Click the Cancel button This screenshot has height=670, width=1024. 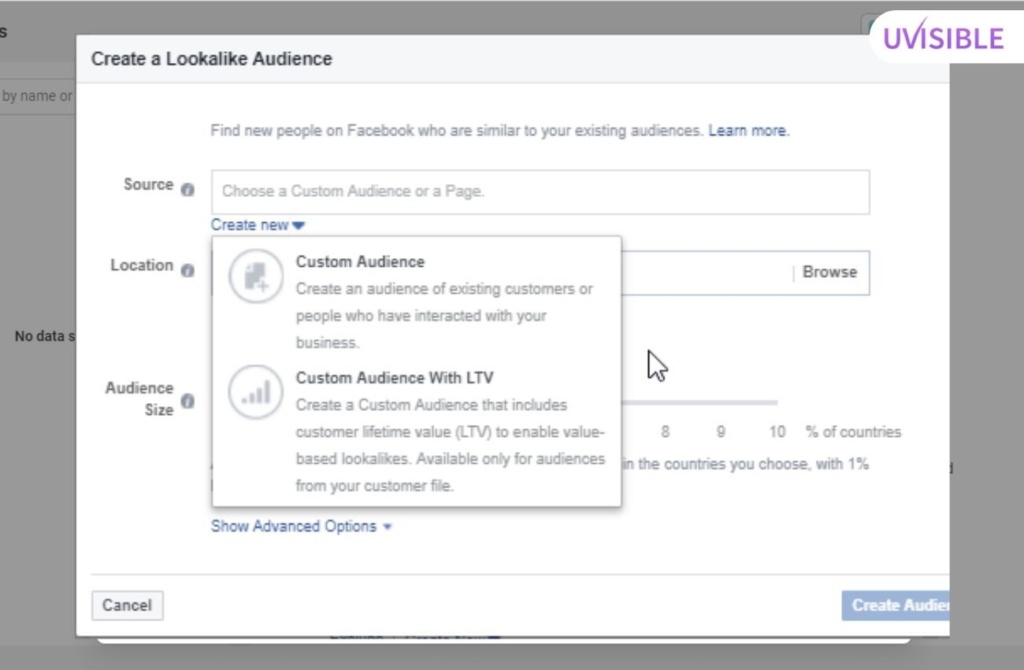127,605
